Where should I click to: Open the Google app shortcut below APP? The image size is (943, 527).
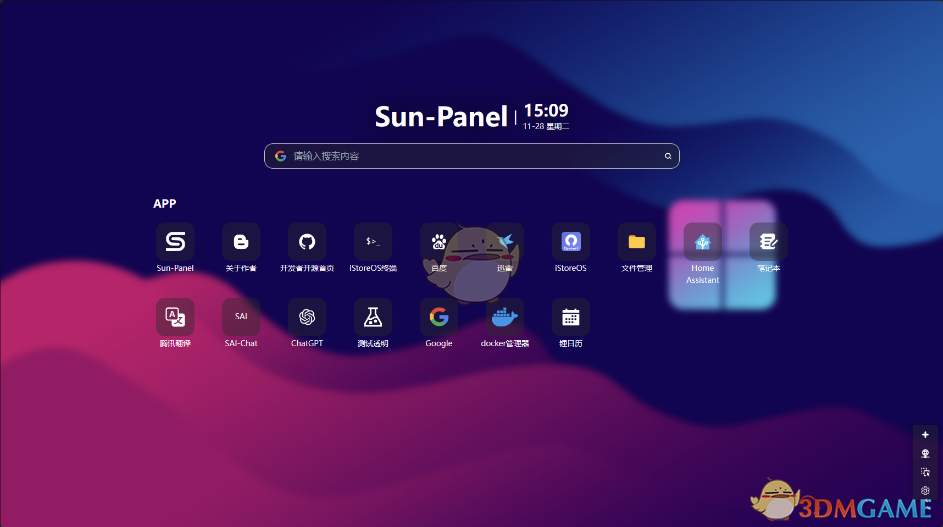point(439,317)
